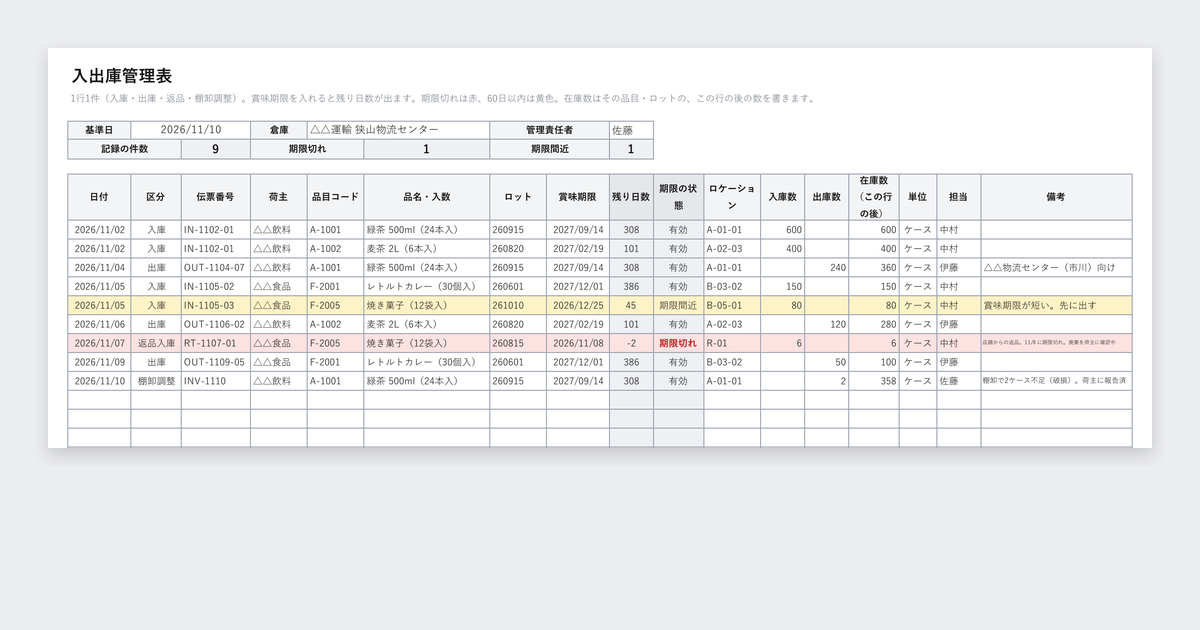Select slip number RT-1107-01
Viewport: 1200px width, 630px height.
click(x=215, y=344)
